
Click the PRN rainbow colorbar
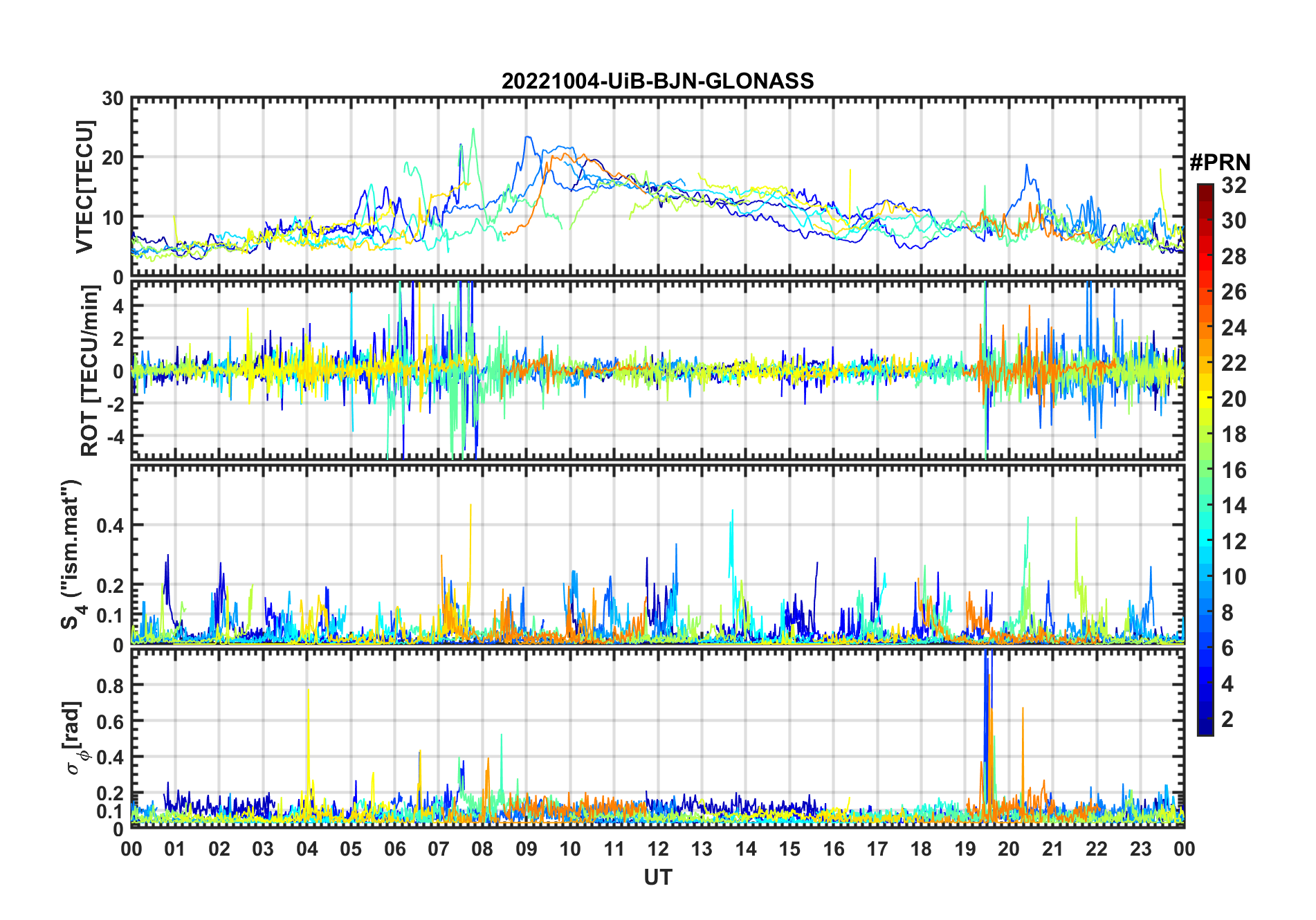1205,459
